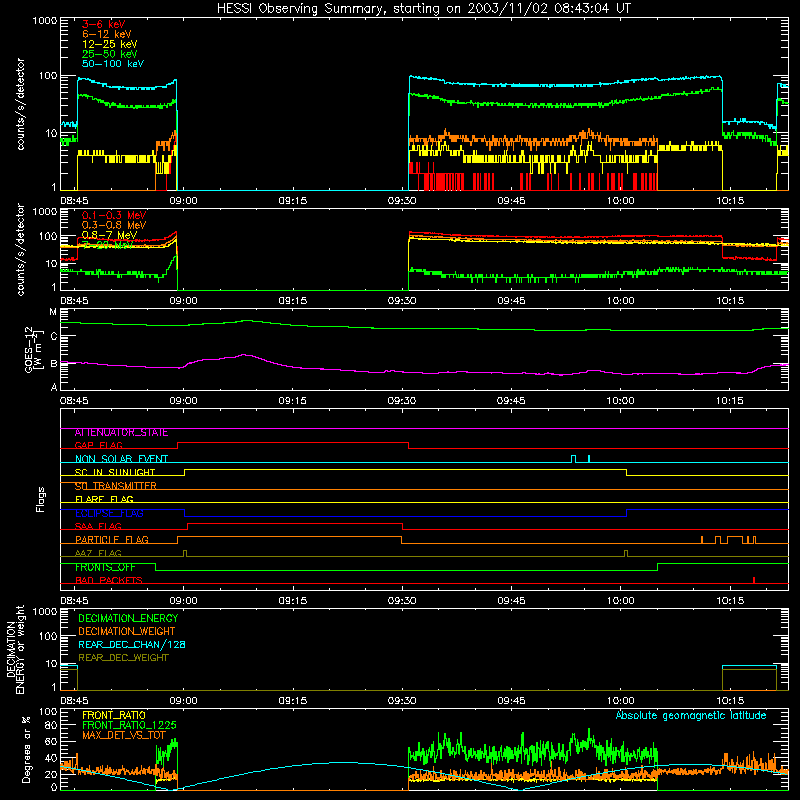Click the 0.3-0.8 MeV legend label
Image resolution: width=800 pixels, height=800 pixels.
click(114, 225)
